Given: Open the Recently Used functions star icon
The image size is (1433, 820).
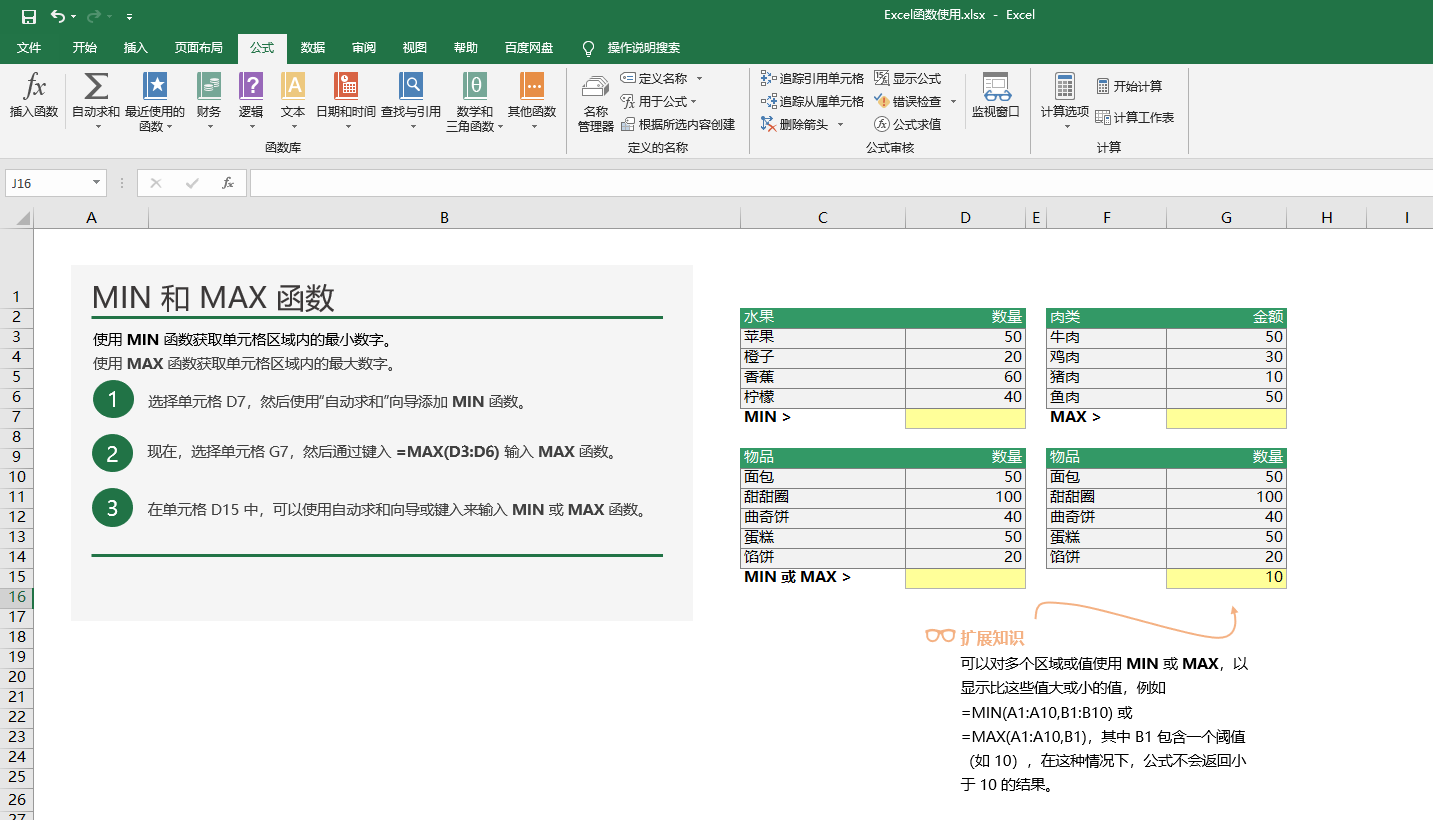Looking at the screenshot, I should [x=155, y=85].
